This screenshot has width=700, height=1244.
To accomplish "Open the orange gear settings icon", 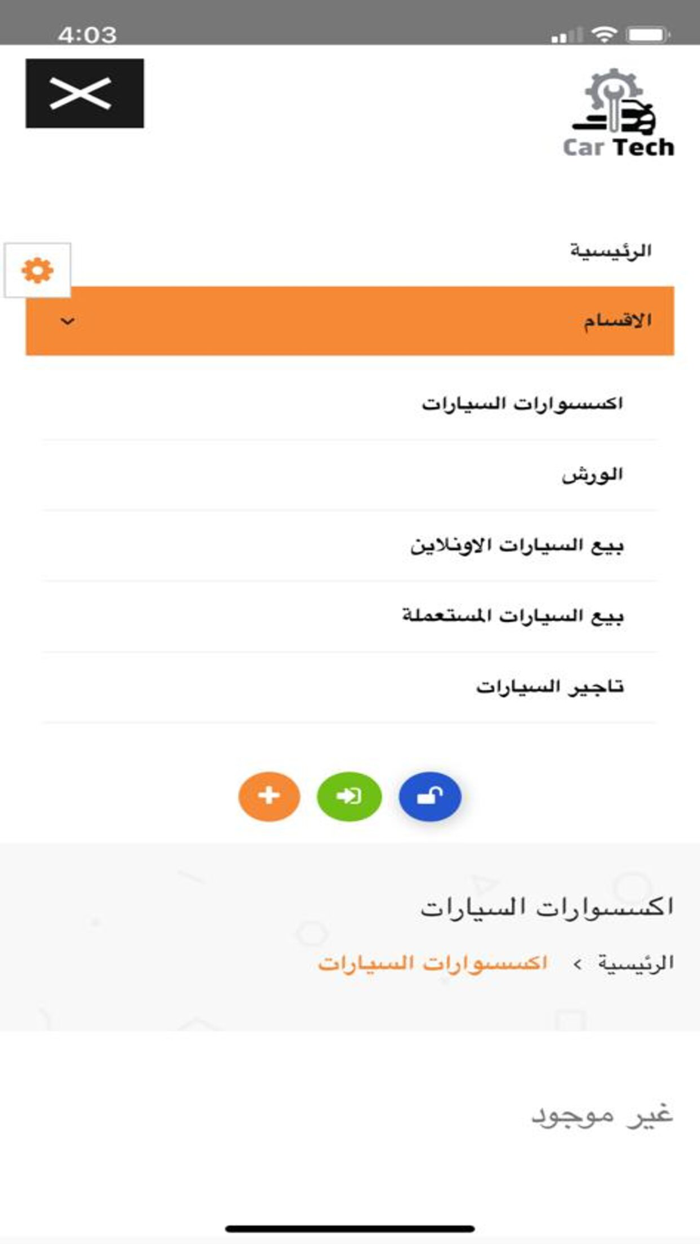I will click(38, 270).
